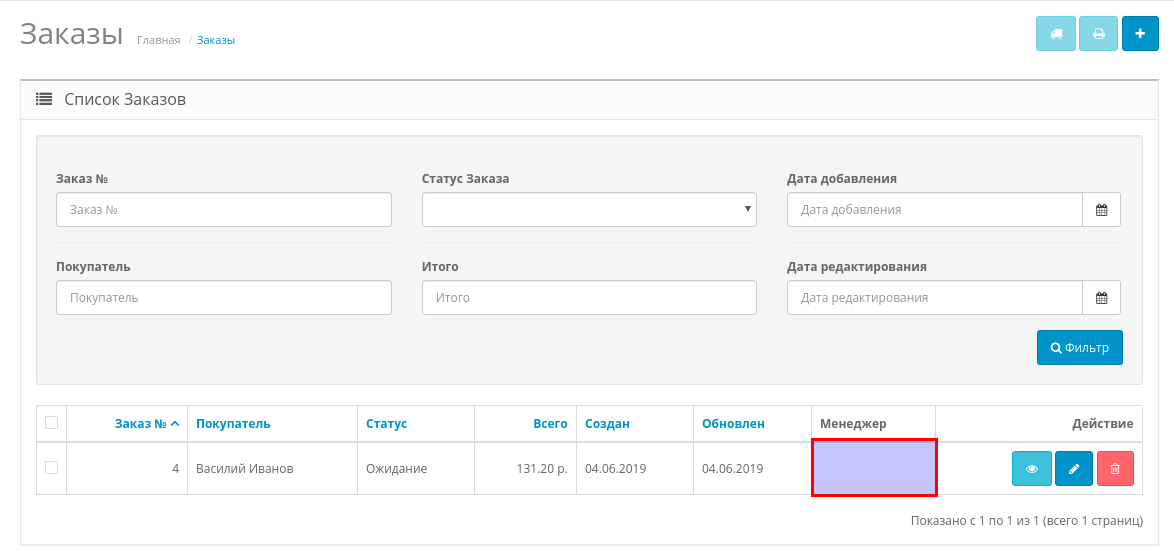The image size is (1174, 554).
Task: Expand the Статус Заказа dropdown
Action: [589, 210]
